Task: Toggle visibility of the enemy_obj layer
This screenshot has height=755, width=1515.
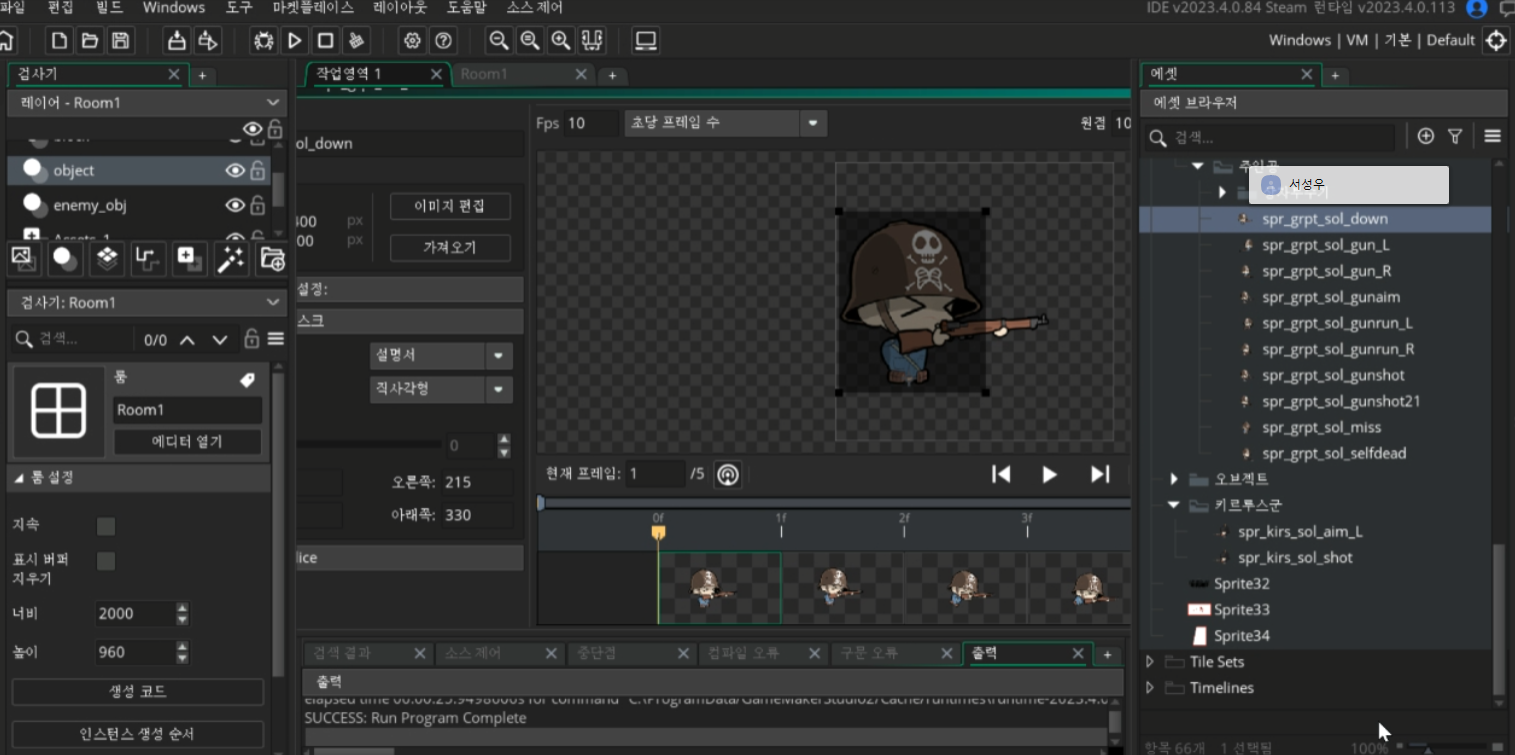Action: [x=235, y=205]
